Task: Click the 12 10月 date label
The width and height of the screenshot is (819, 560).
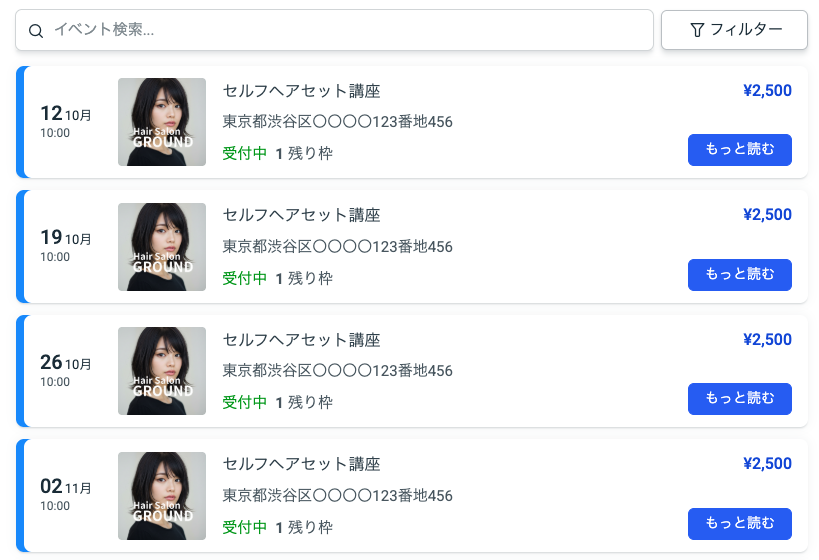Action: click(x=65, y=113)
